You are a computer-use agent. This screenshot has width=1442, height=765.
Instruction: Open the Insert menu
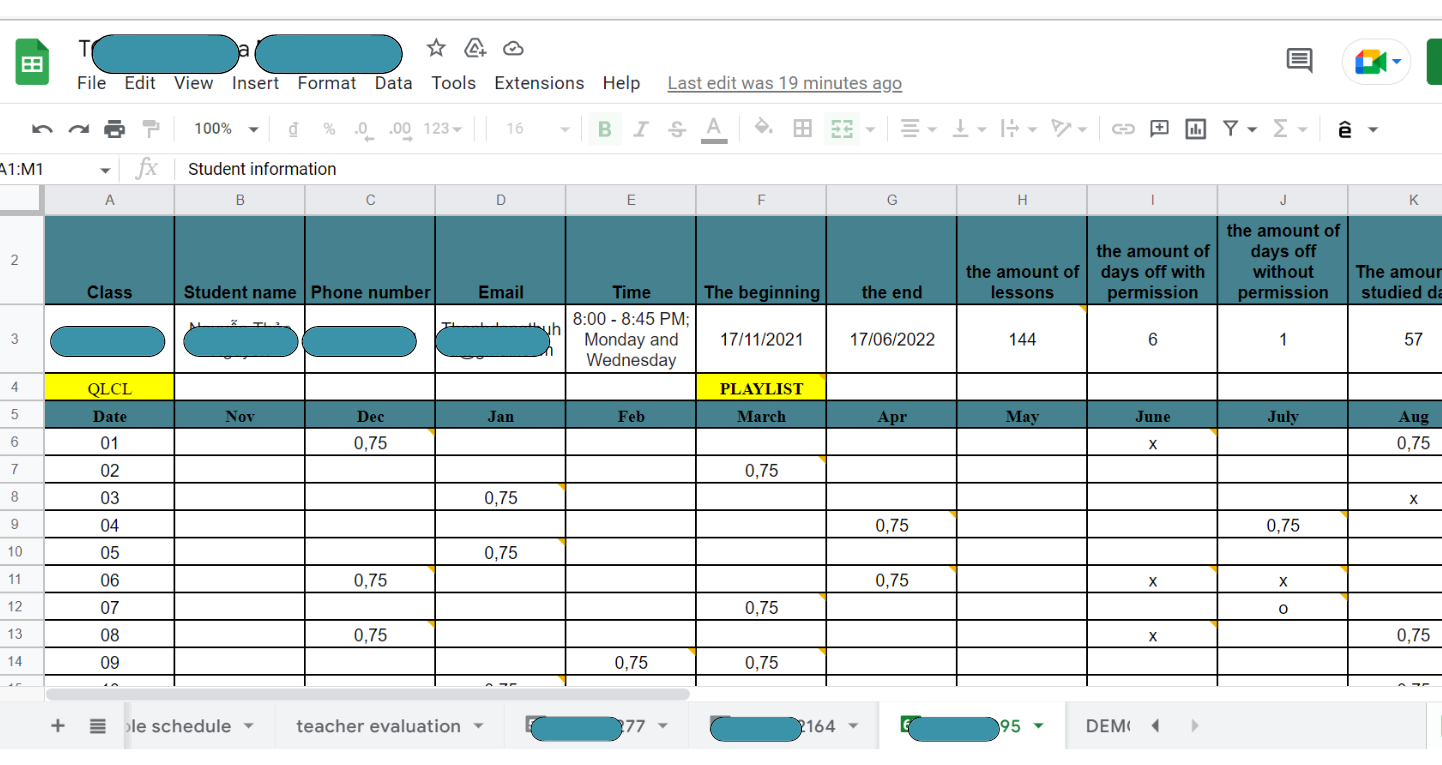[255, 83]
